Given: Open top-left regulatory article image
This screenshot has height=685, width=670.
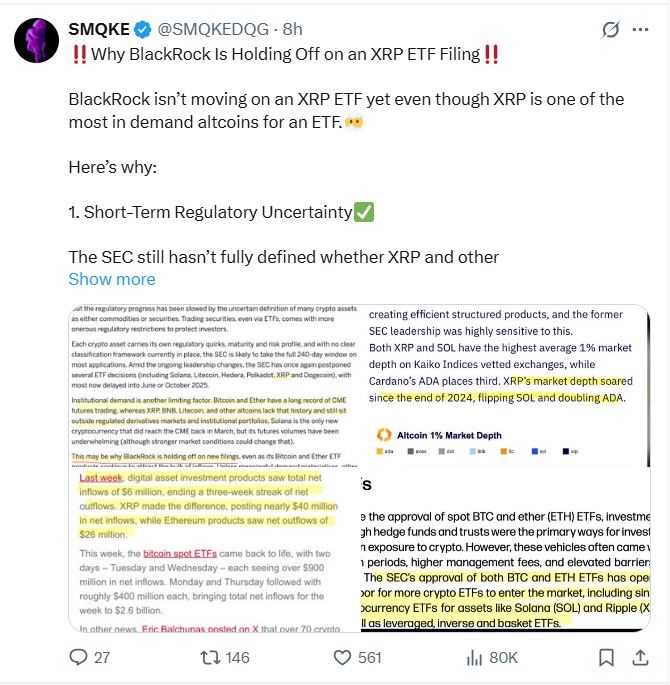Looking at the screenshot, I should click(214, 386).
